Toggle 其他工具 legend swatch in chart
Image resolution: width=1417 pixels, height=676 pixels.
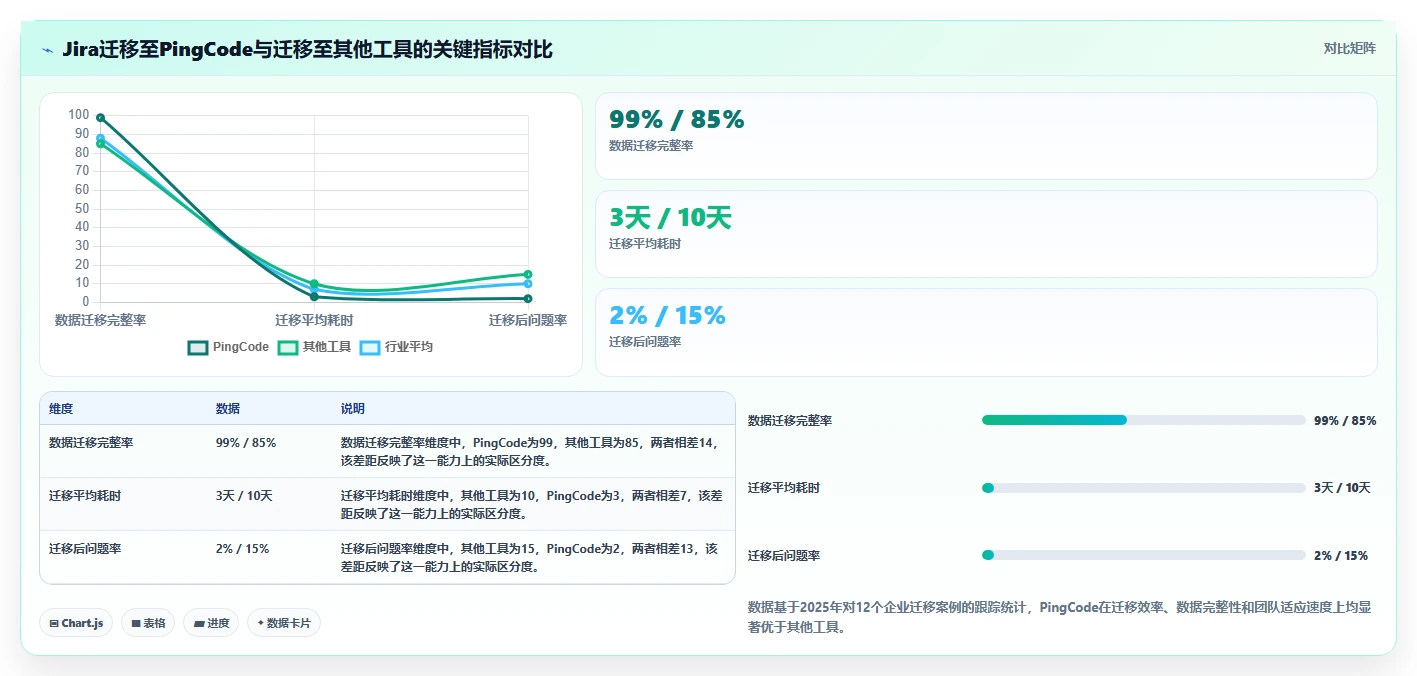tap(288, 347)
